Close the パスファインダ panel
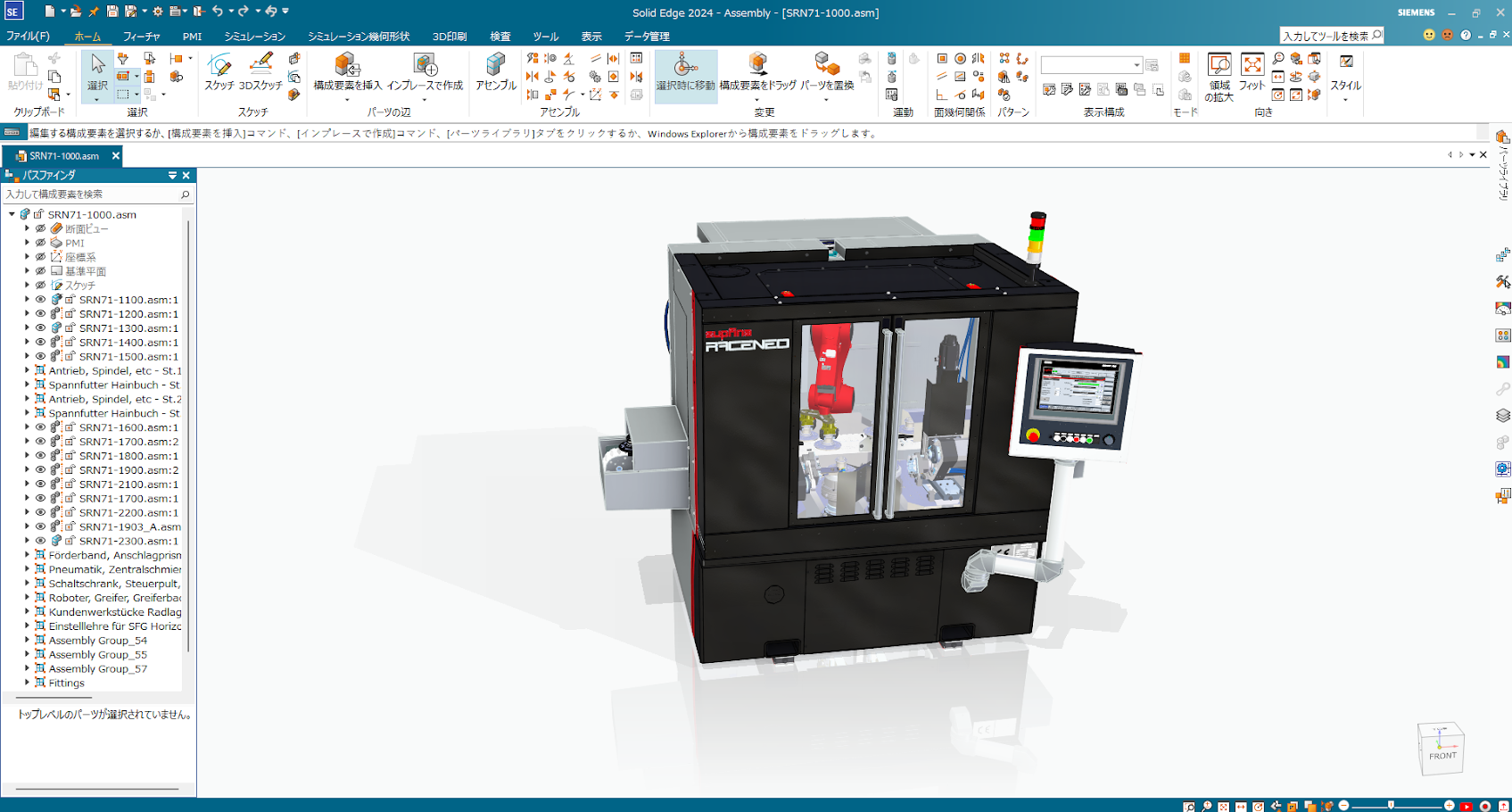 coord(186,176)
